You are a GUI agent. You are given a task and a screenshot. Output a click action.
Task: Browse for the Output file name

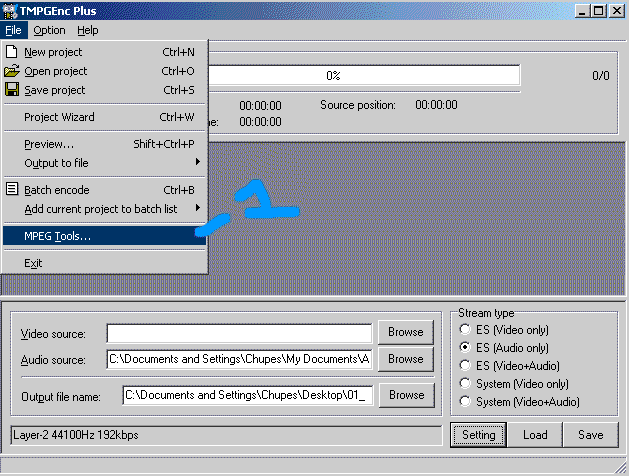pyautogui.click(x=406, y=395)
